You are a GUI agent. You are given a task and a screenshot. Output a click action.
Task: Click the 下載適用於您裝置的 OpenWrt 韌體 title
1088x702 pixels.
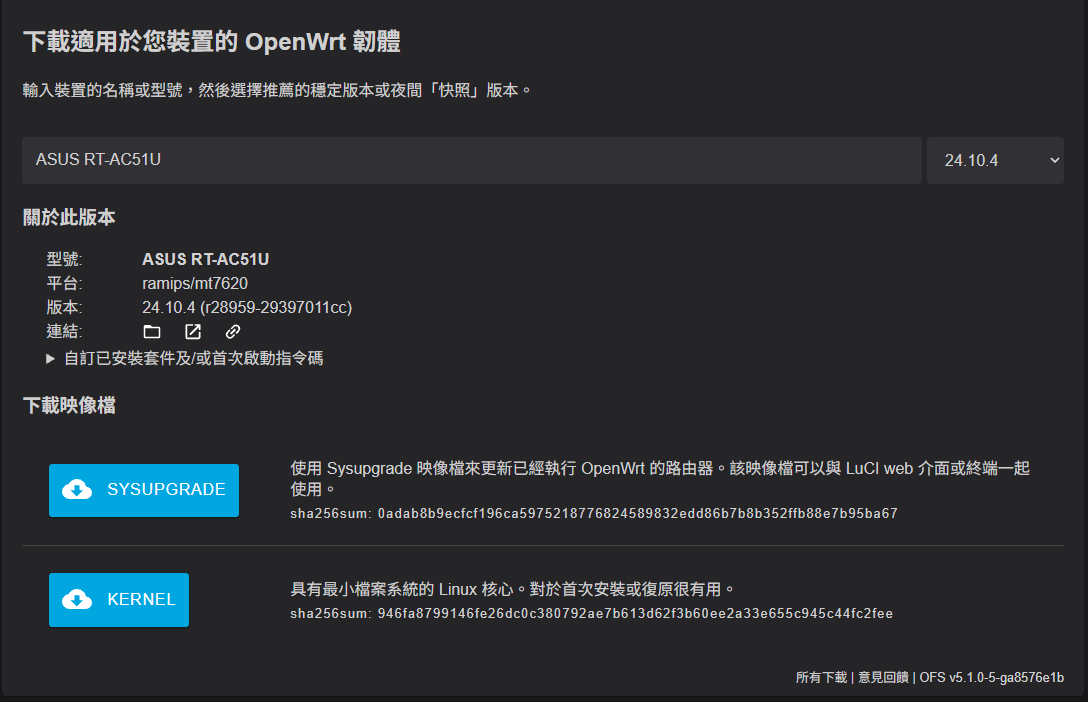(x=212, y=42)
